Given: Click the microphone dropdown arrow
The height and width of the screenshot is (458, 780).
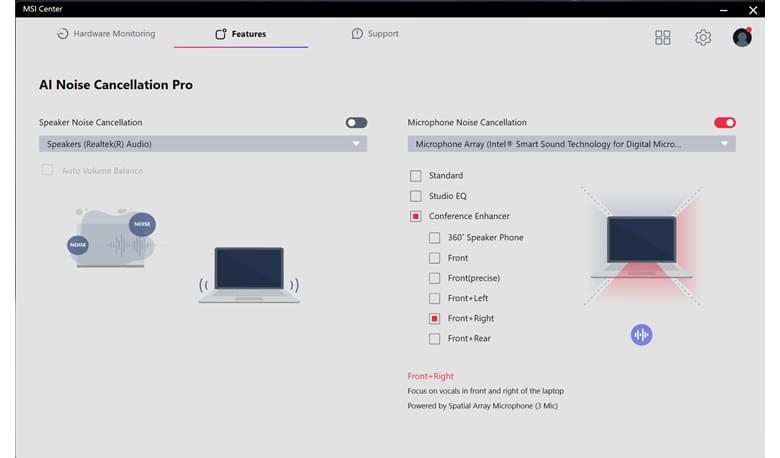Looking at the screenshot, I should click(x=724, y=144).
